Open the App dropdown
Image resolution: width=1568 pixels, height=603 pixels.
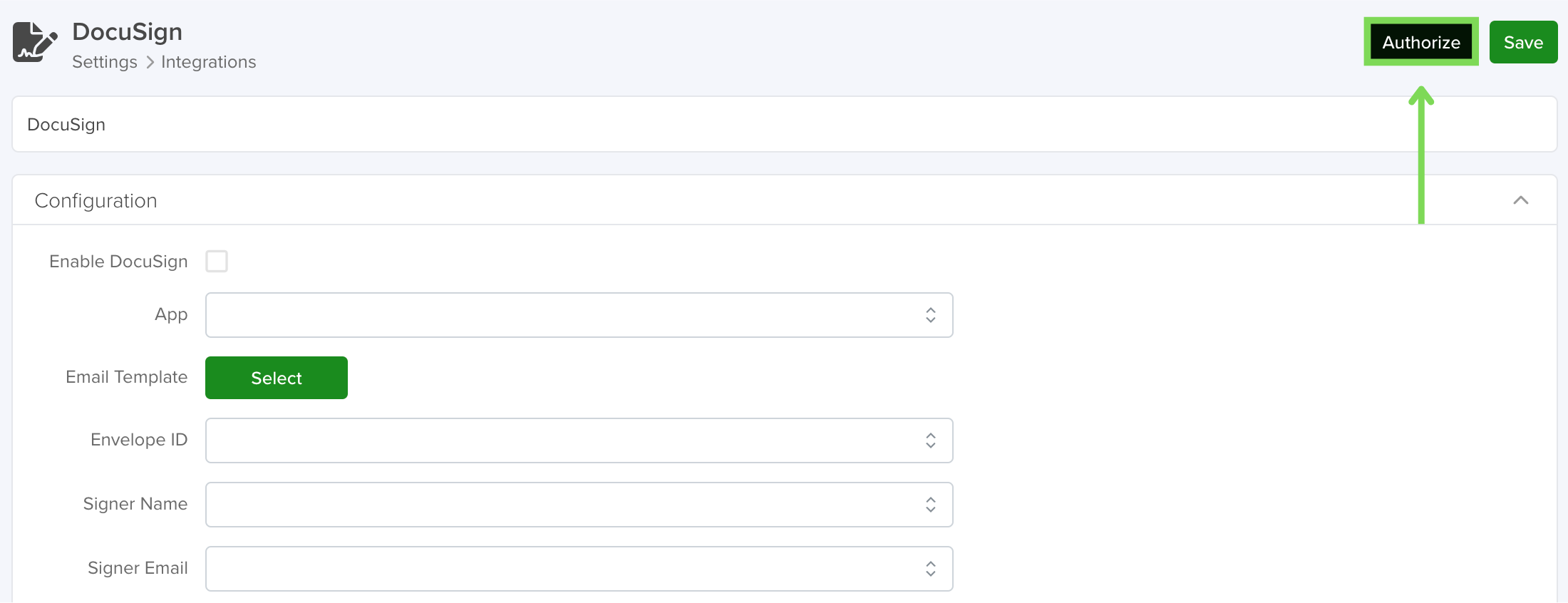click(579, 315)
